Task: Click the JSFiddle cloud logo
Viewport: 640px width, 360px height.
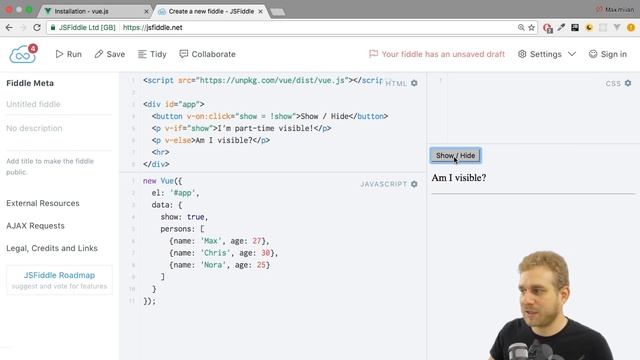Action: coord(23,54)
